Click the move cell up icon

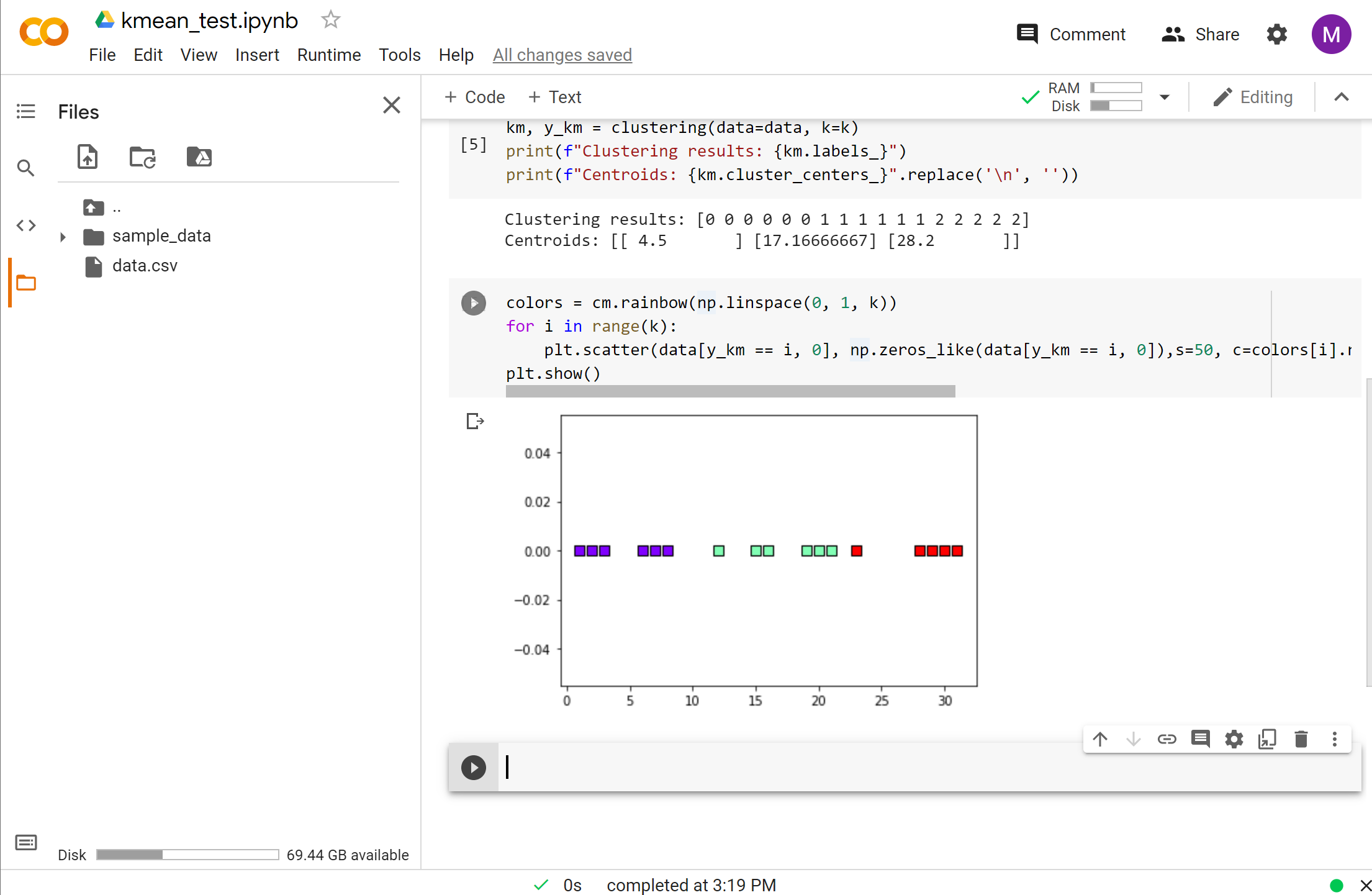[1099, 739]
